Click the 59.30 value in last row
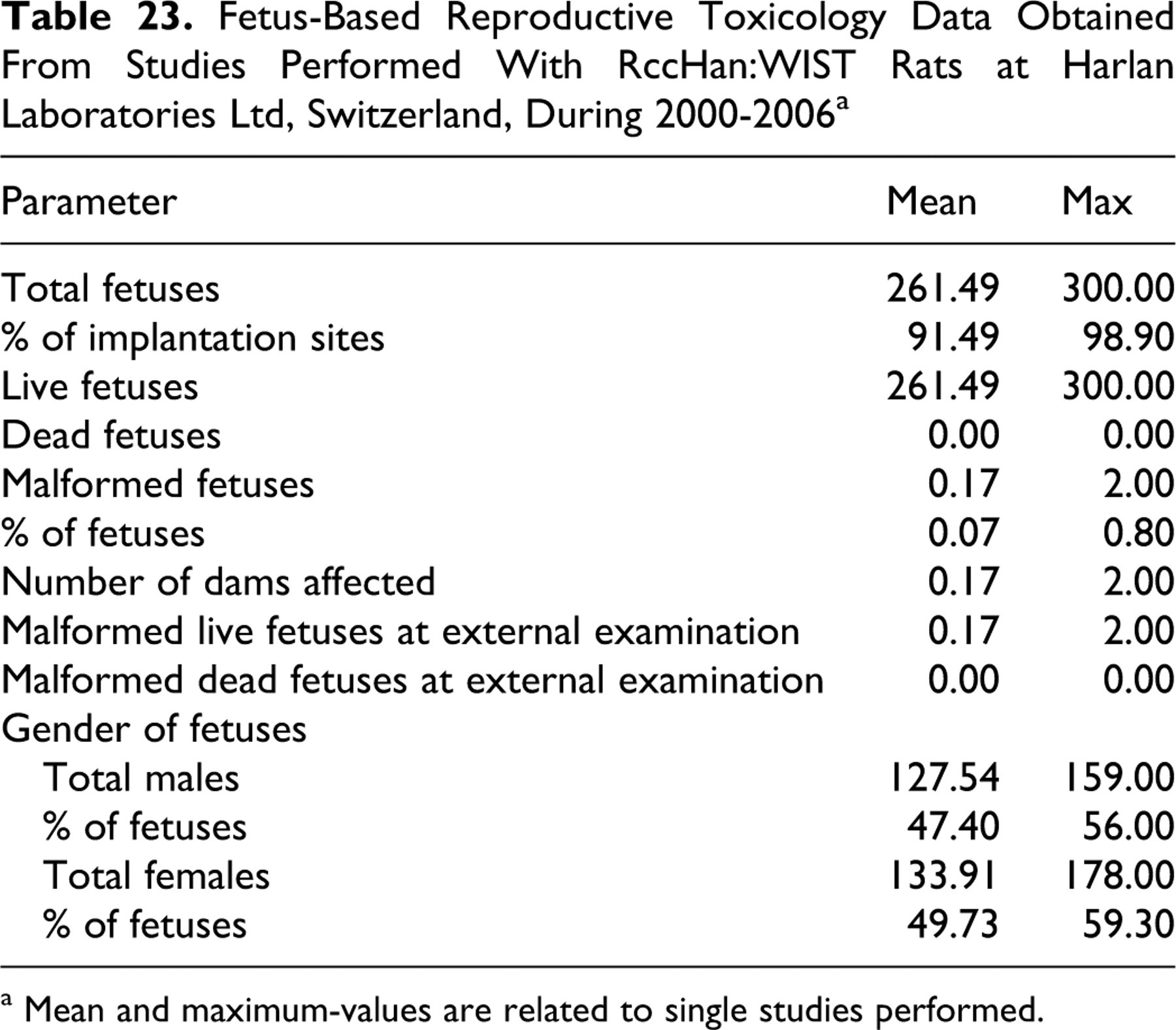Viewport: 1176px width, 1030px height. click(1128, 924)
